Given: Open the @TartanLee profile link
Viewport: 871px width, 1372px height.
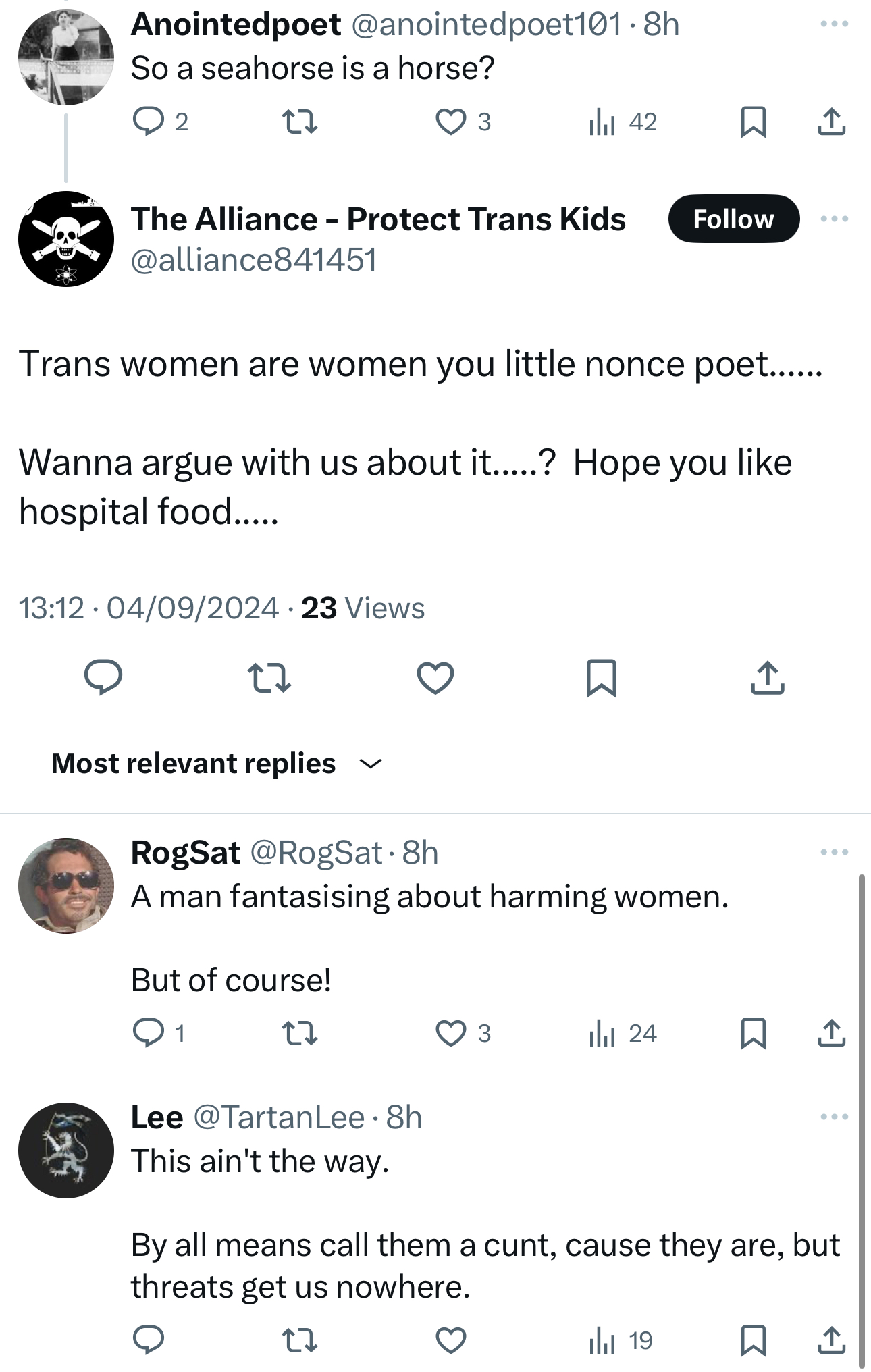Looking at the screenshot, I should 279,1117.
